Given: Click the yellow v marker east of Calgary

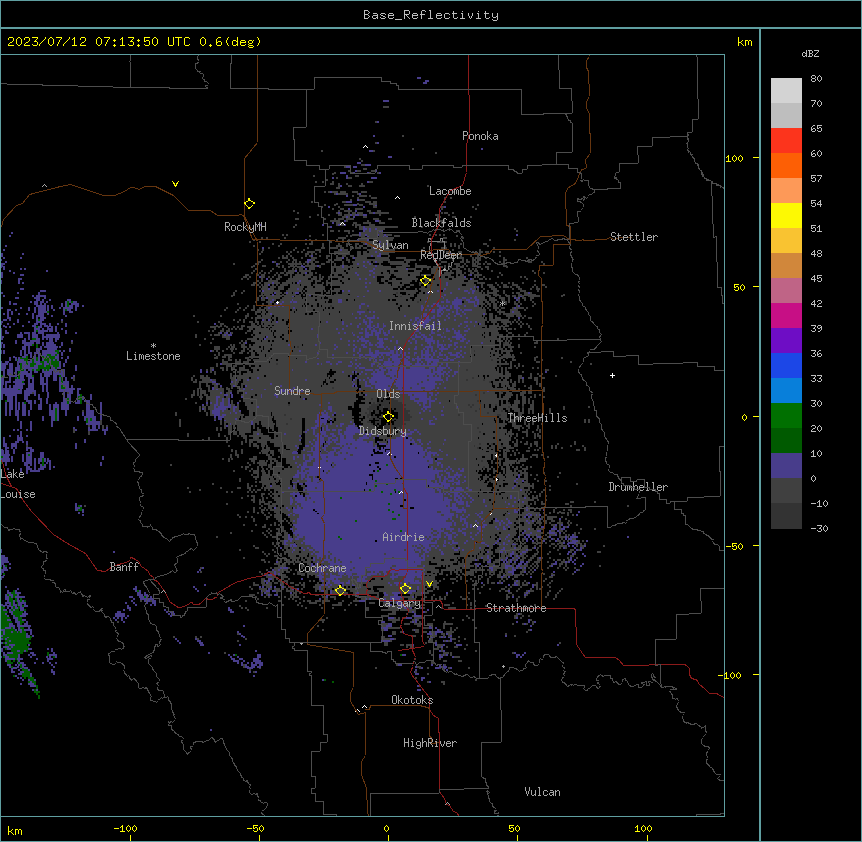Looking at the screenshot, I should pos(429,584).
